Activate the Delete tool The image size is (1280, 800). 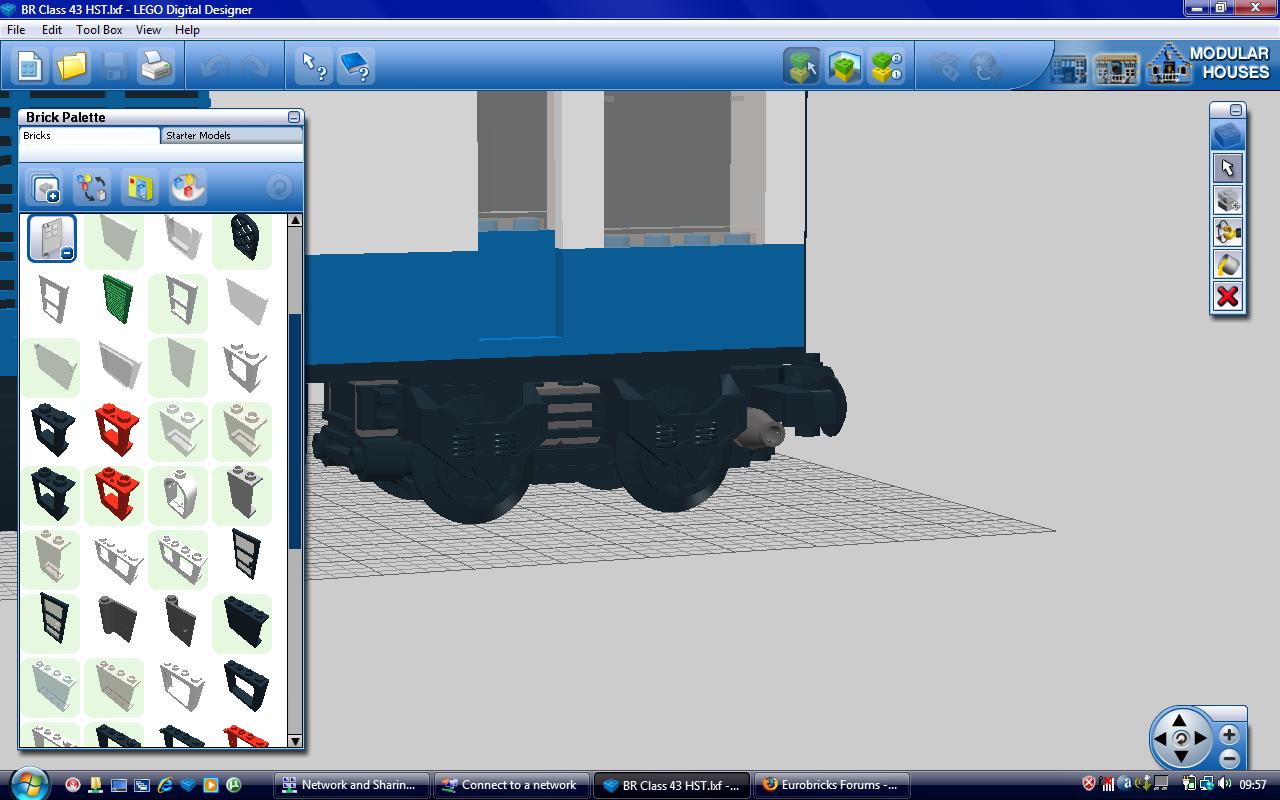point(1228,296)
